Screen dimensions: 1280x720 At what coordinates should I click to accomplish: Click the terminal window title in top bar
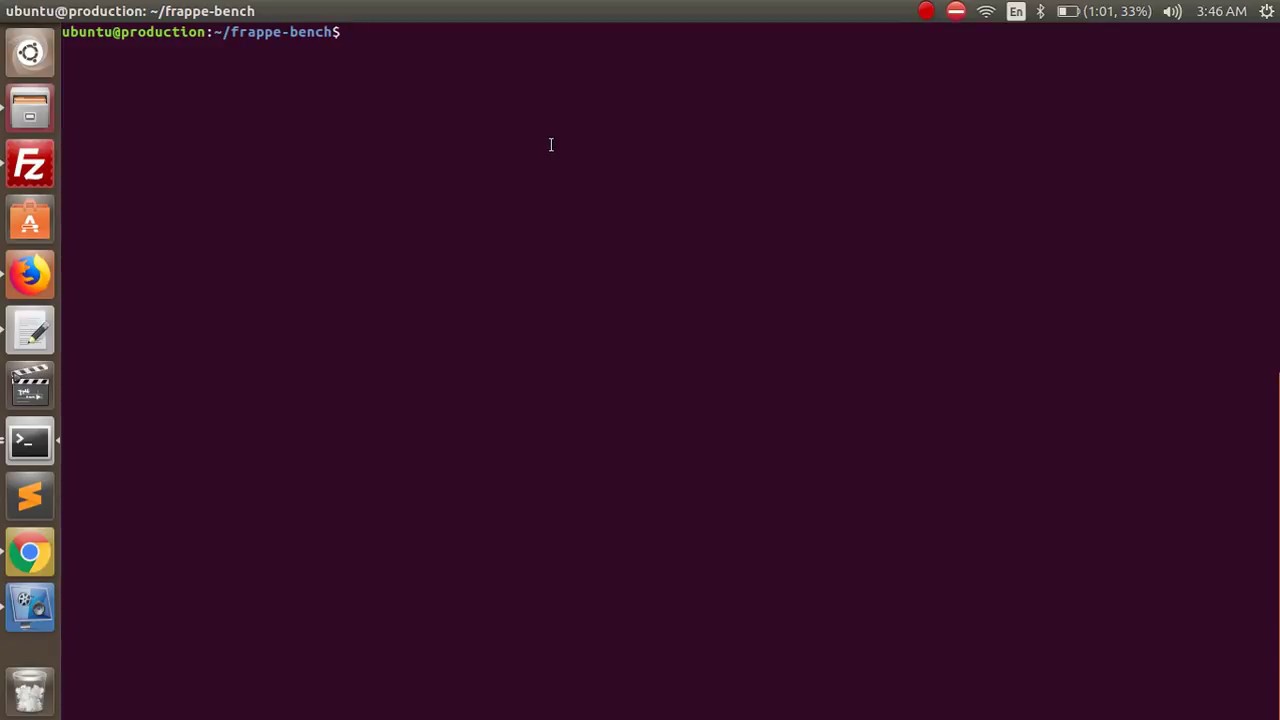click(130, 11)
